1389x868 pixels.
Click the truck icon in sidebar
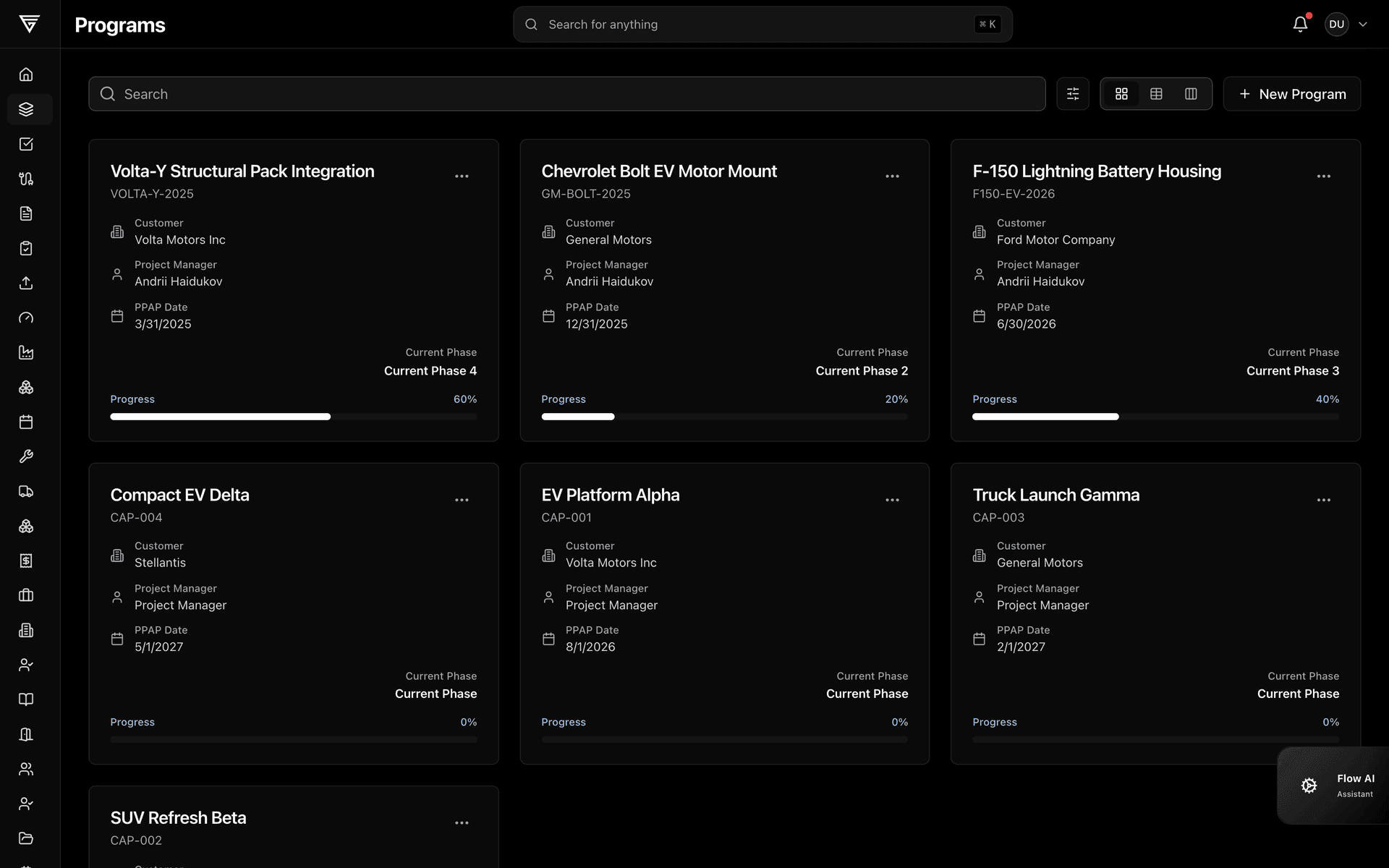click(26, 491)
